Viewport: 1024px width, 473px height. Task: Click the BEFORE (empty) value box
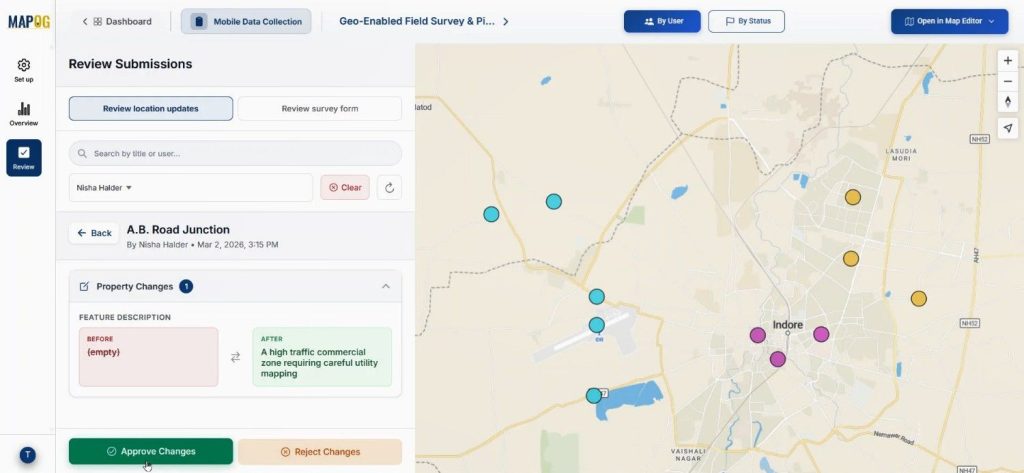tap(148, 357)
